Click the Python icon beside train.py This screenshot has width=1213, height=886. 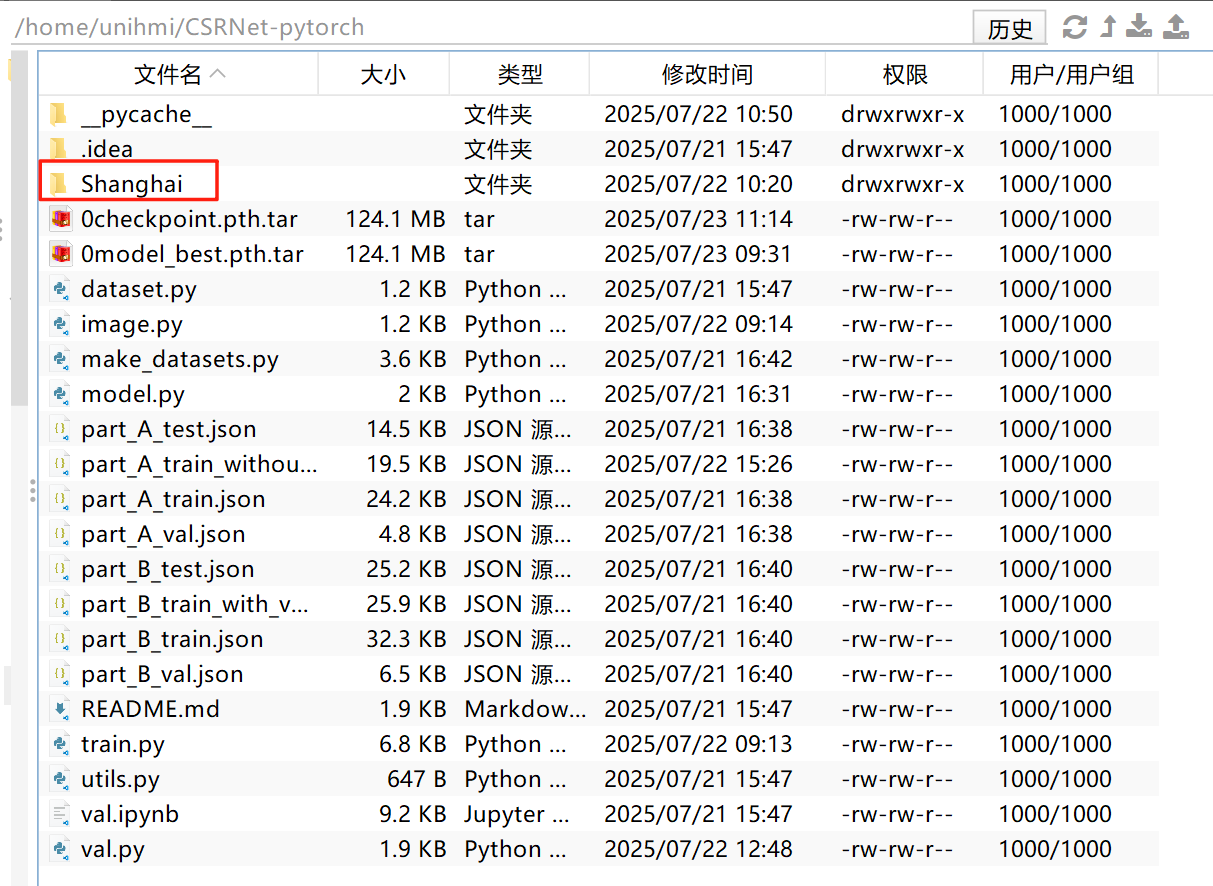60,744
